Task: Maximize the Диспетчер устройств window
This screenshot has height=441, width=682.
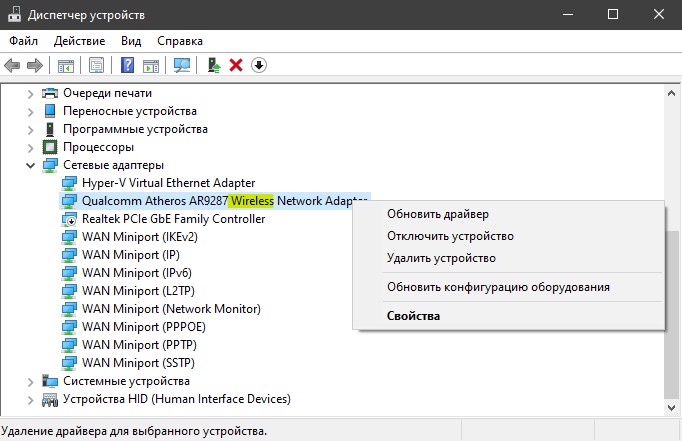Action: [x=613, y=14]
